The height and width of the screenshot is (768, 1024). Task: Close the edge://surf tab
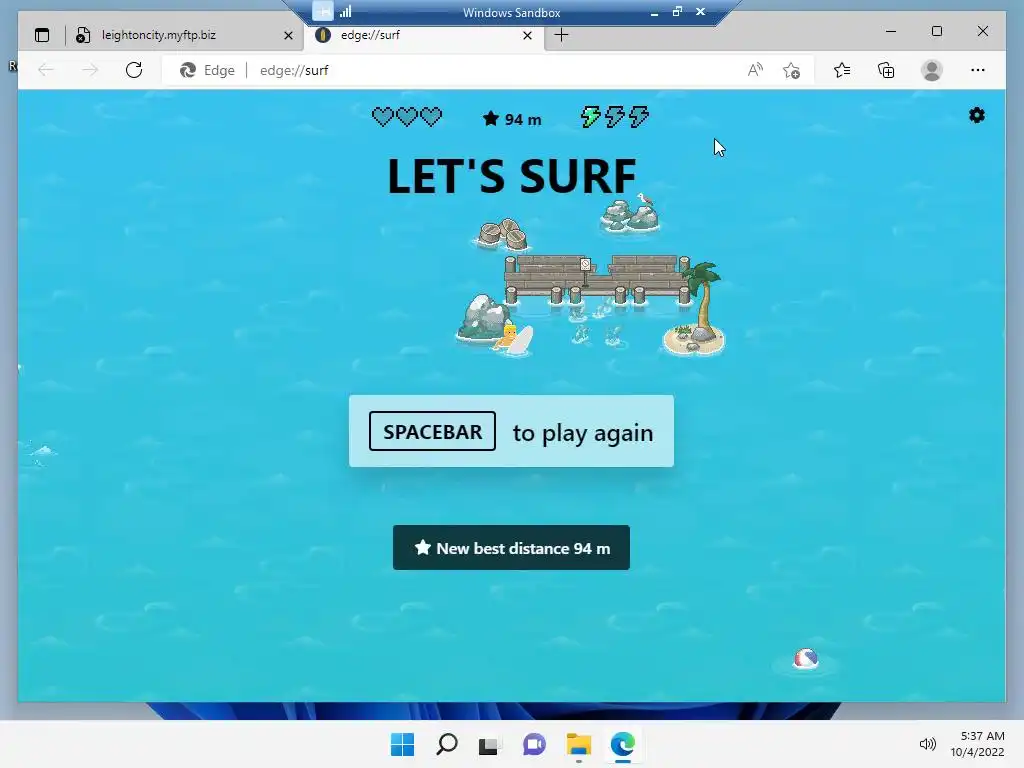tap(528, 35)
